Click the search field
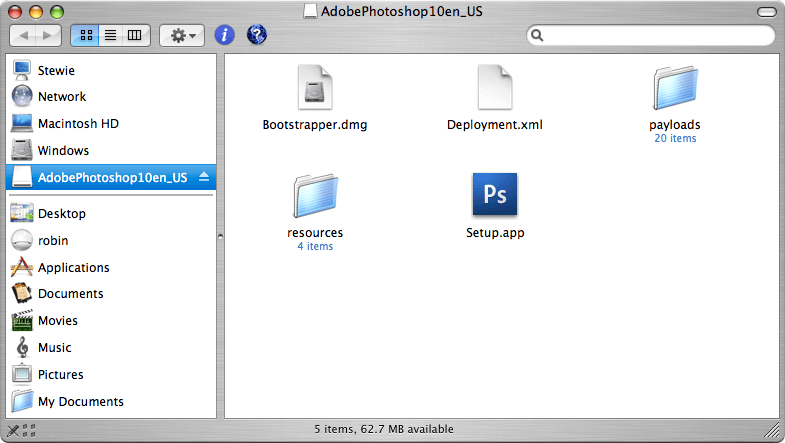Screen dimensions: 785x443 pyautogui.click(x=651, y=35)
